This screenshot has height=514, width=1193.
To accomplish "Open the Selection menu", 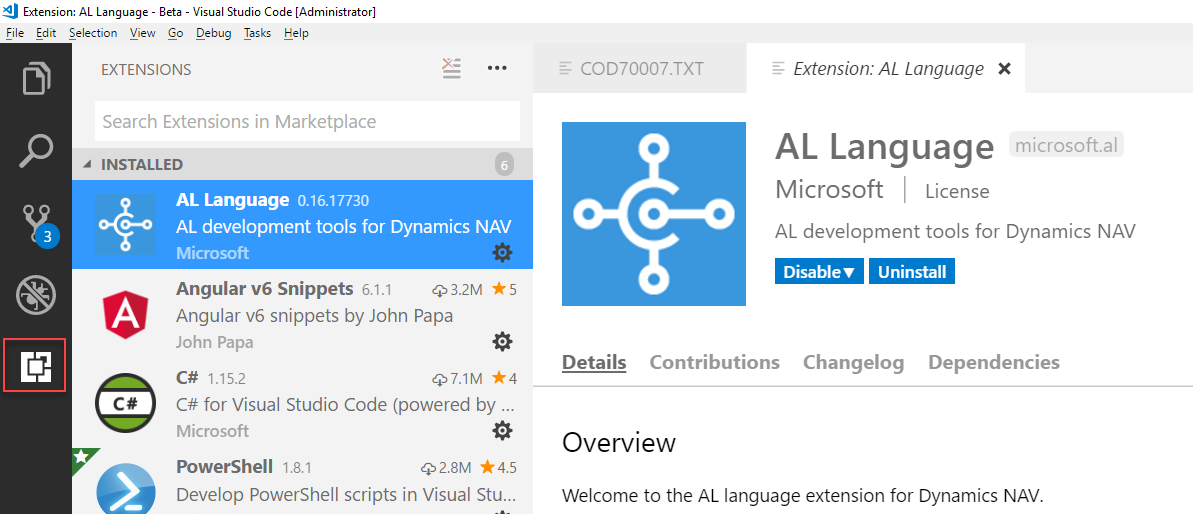I will click(x=93, y=33).
